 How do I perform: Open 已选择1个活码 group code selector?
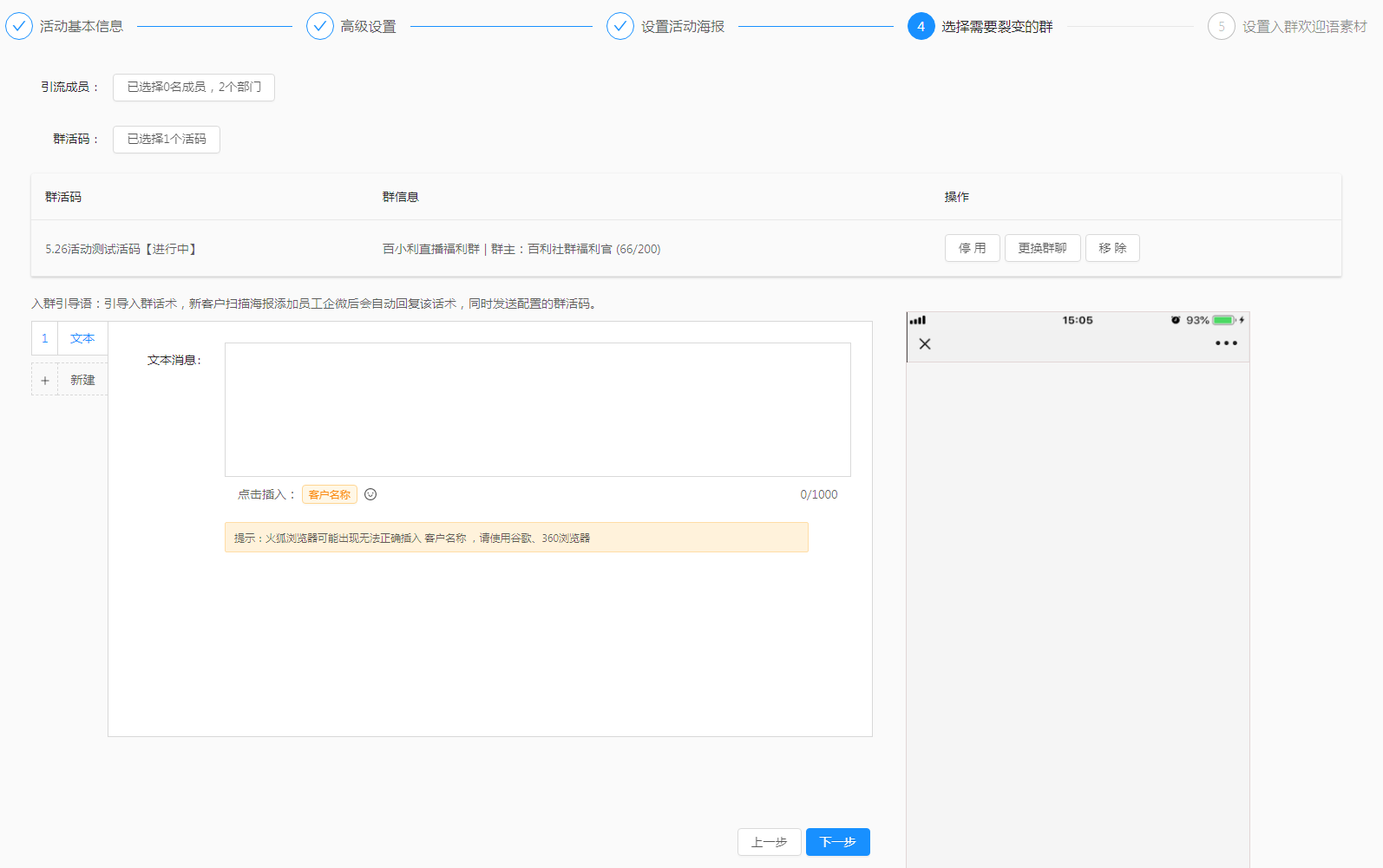pos(167,140)
